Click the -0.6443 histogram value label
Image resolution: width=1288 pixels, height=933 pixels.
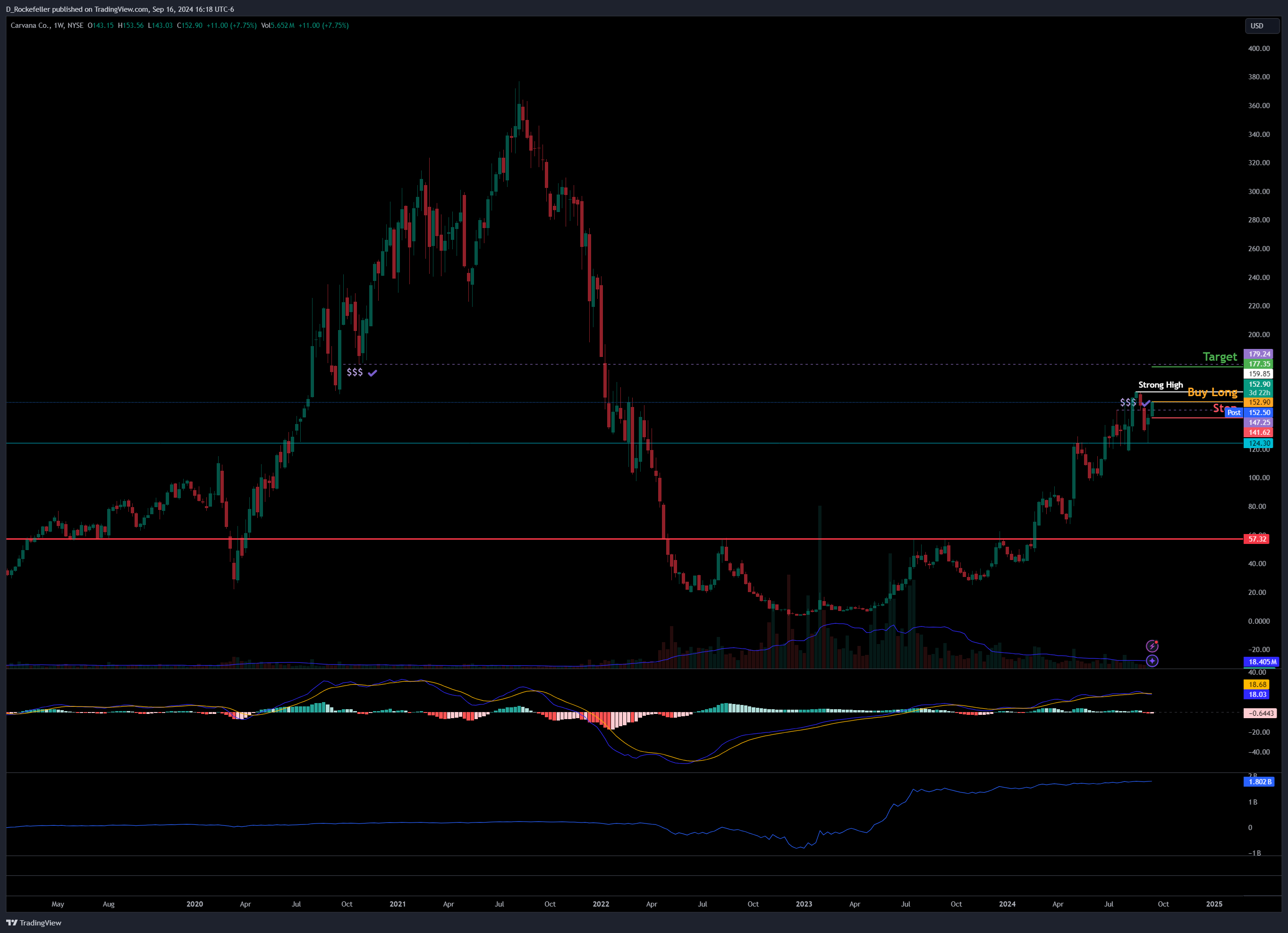[x=1261, y=713]
